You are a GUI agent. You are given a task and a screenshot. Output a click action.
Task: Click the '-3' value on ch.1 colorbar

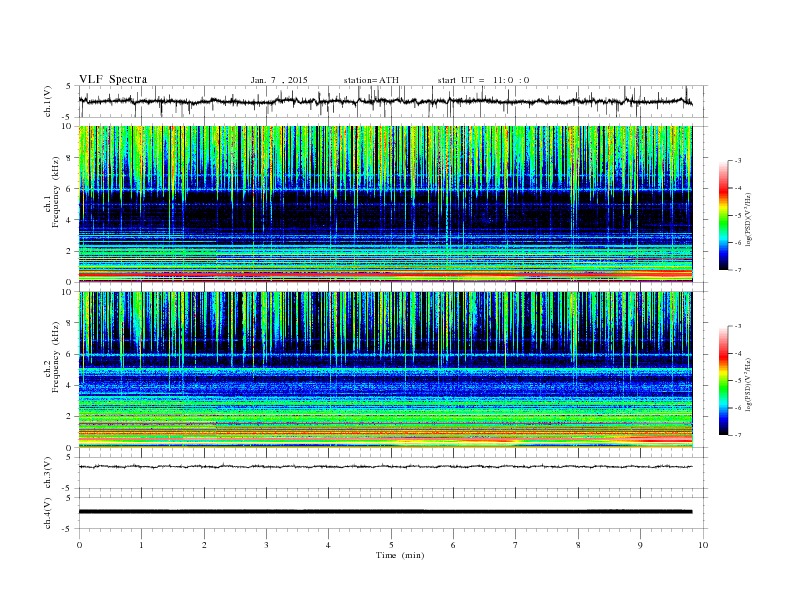[x=737, y=161]
